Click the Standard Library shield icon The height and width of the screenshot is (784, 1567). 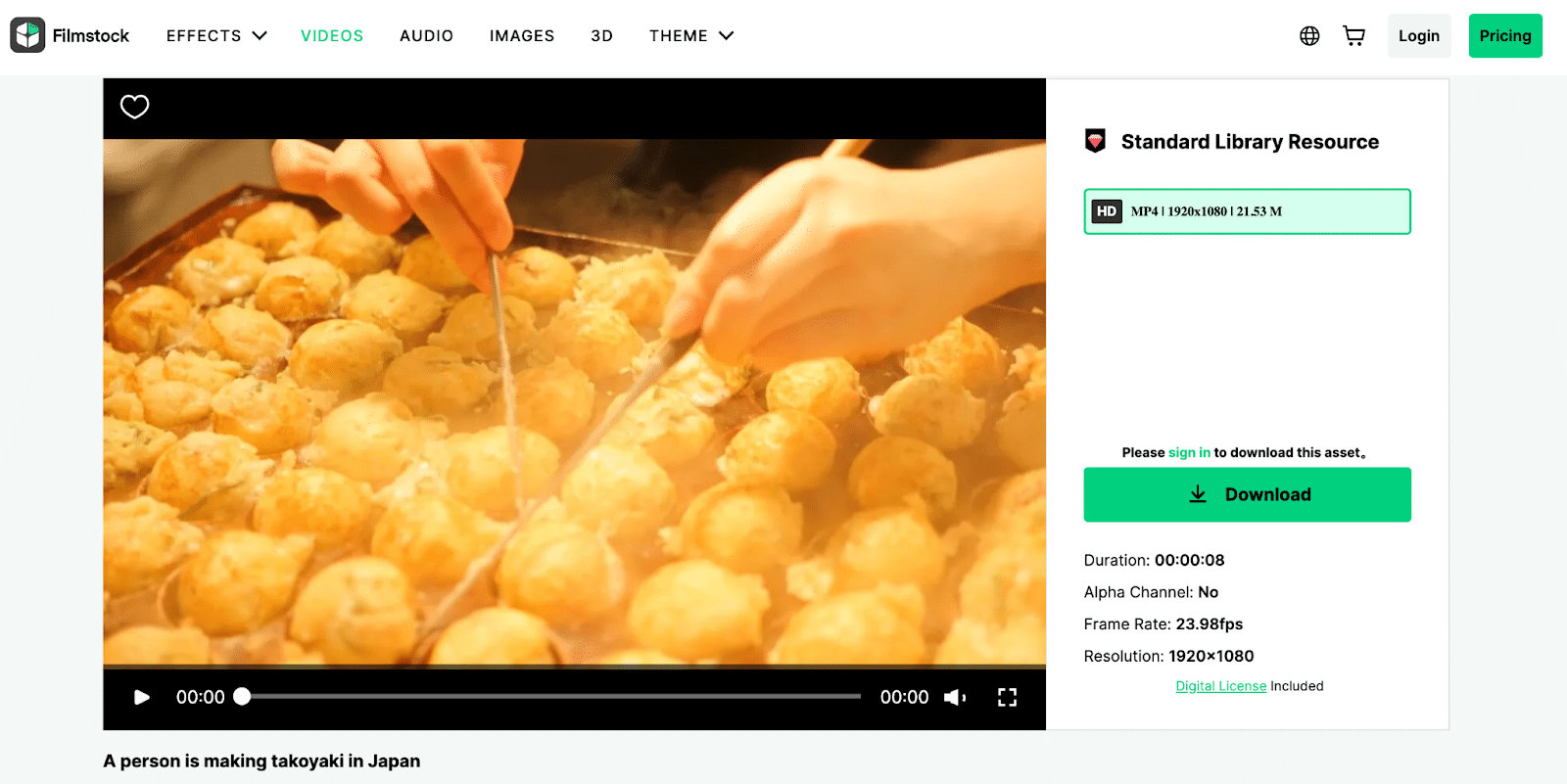click(1096, 141)
